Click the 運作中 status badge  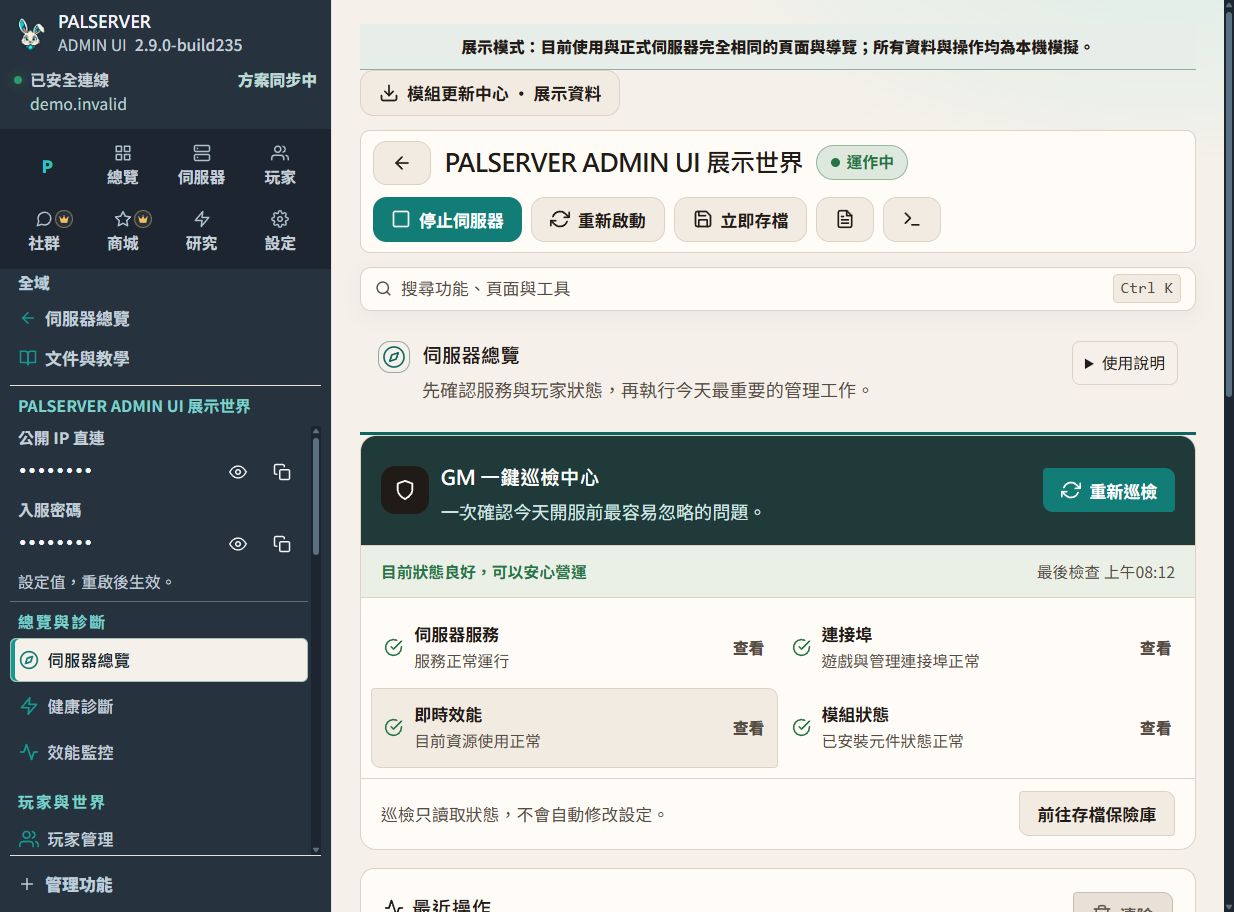tap(862, 163)
